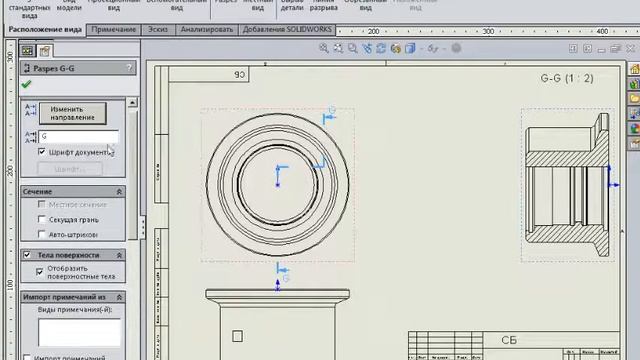
Task: Click the Изменить направление button
Action: (73, 113)
